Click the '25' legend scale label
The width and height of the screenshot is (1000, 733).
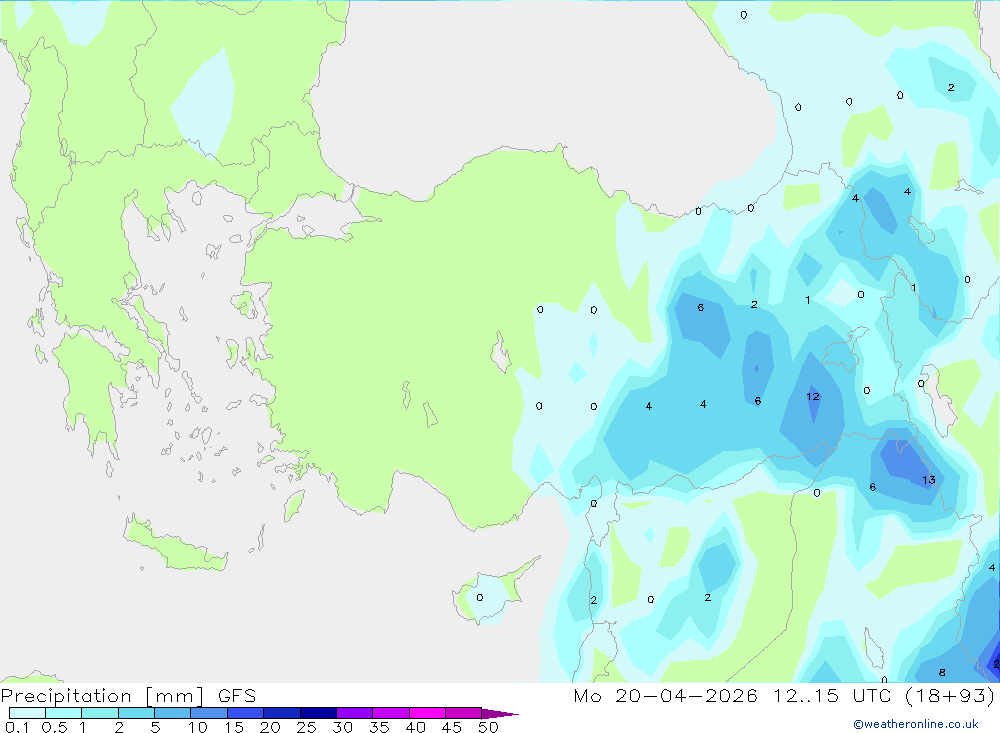(307, 727)
